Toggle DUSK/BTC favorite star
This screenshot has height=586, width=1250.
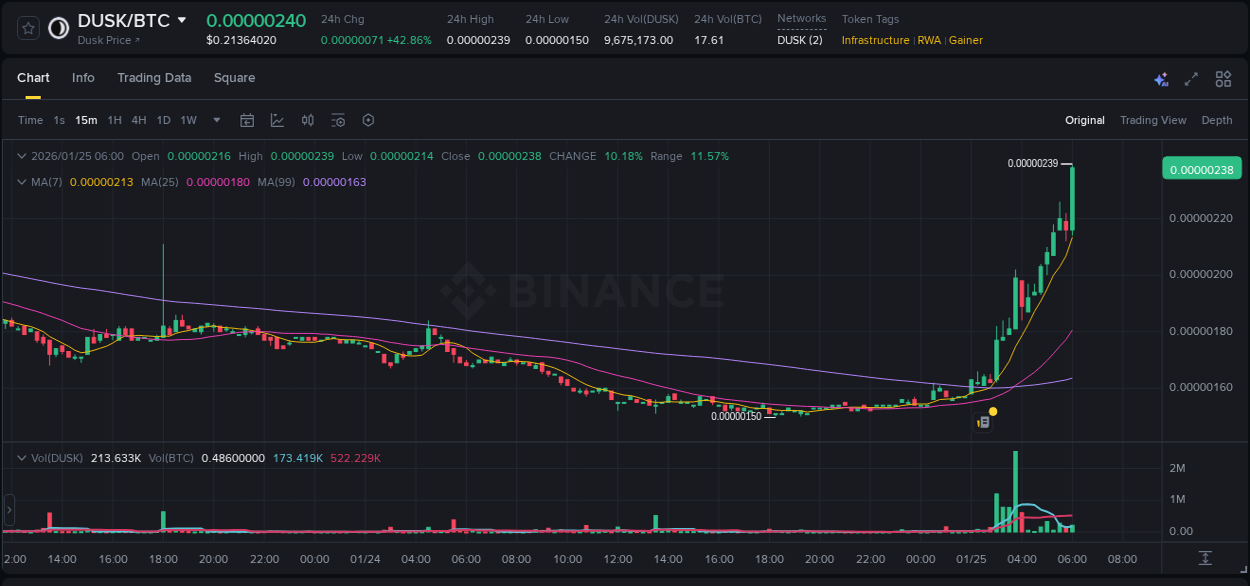click(27, 28)
